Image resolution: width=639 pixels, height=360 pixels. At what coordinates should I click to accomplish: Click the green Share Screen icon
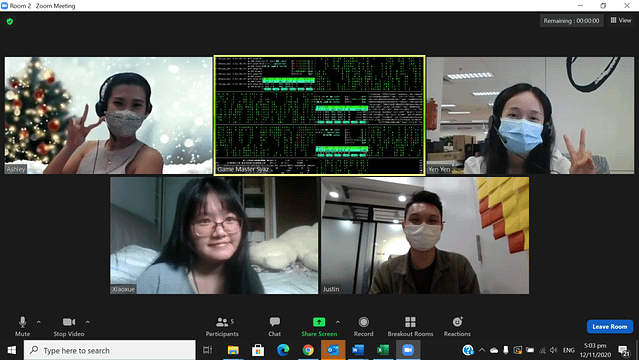pos(319,322)
